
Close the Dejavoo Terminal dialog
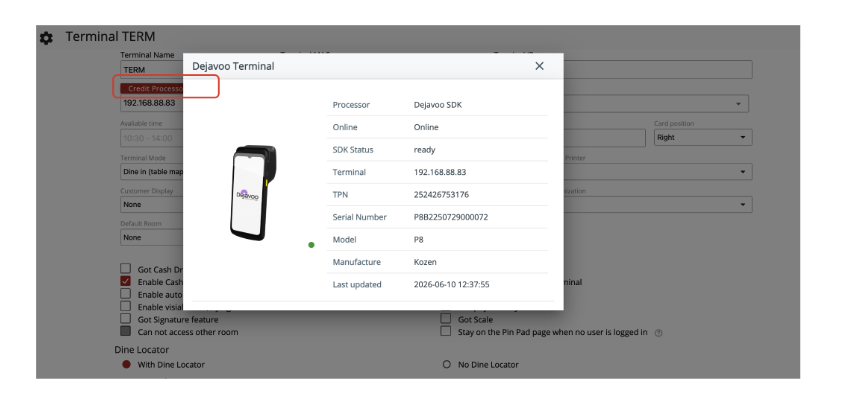coord(539,66)
